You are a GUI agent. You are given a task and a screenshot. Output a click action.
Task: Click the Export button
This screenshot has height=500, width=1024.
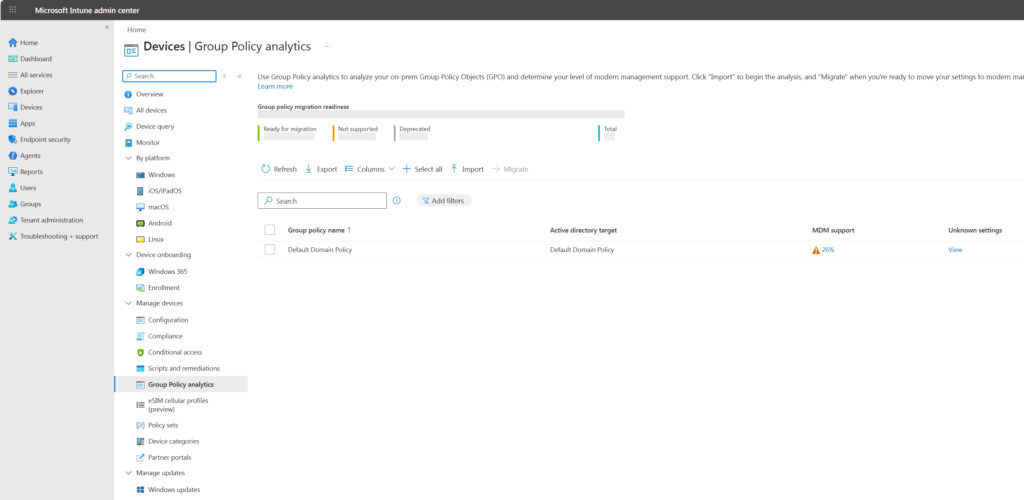pyautogui.click(x=321, y=169)
